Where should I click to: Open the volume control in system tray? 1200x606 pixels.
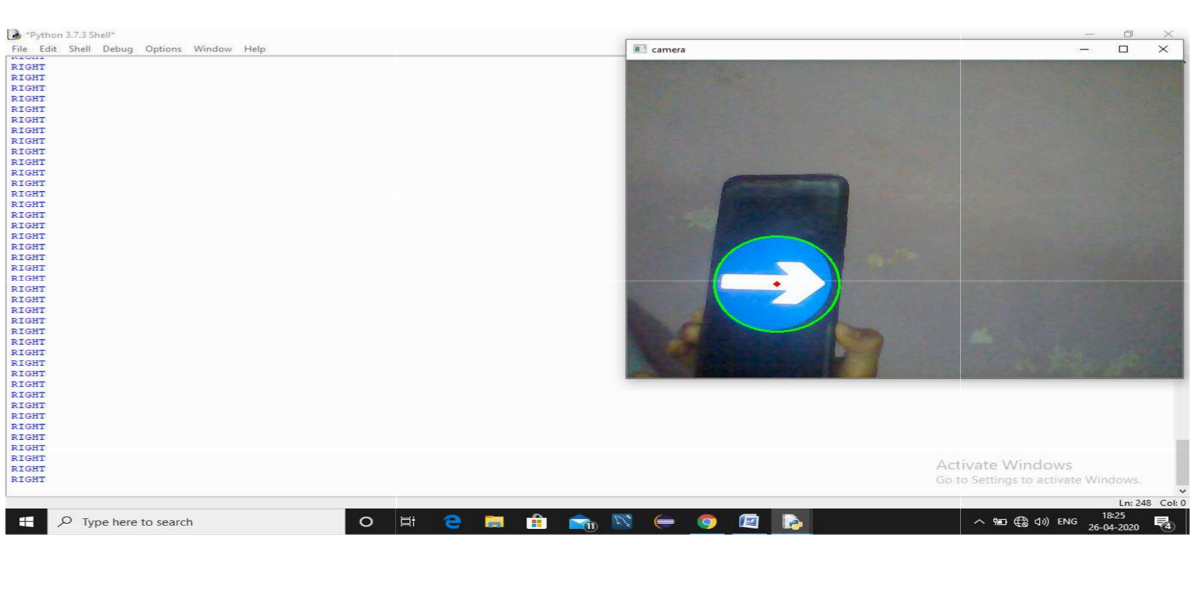(x=1042, y=522)
